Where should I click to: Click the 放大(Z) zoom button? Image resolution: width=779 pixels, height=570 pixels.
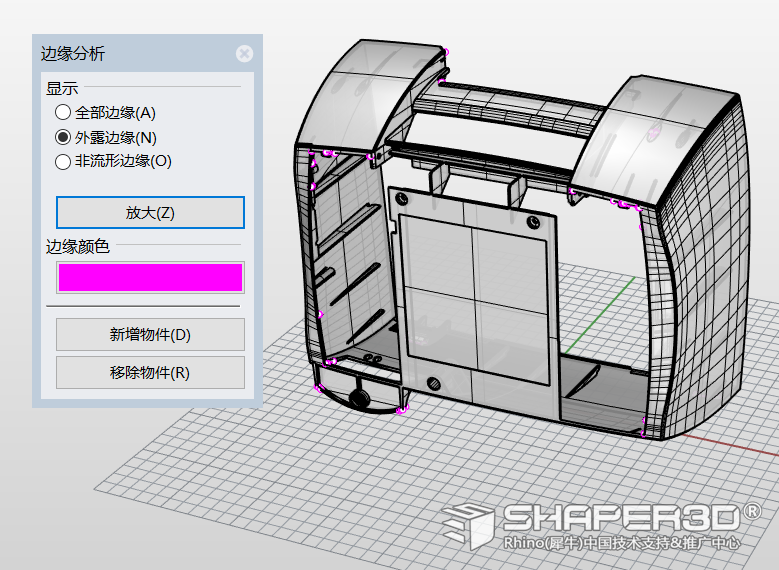[150, 213]
